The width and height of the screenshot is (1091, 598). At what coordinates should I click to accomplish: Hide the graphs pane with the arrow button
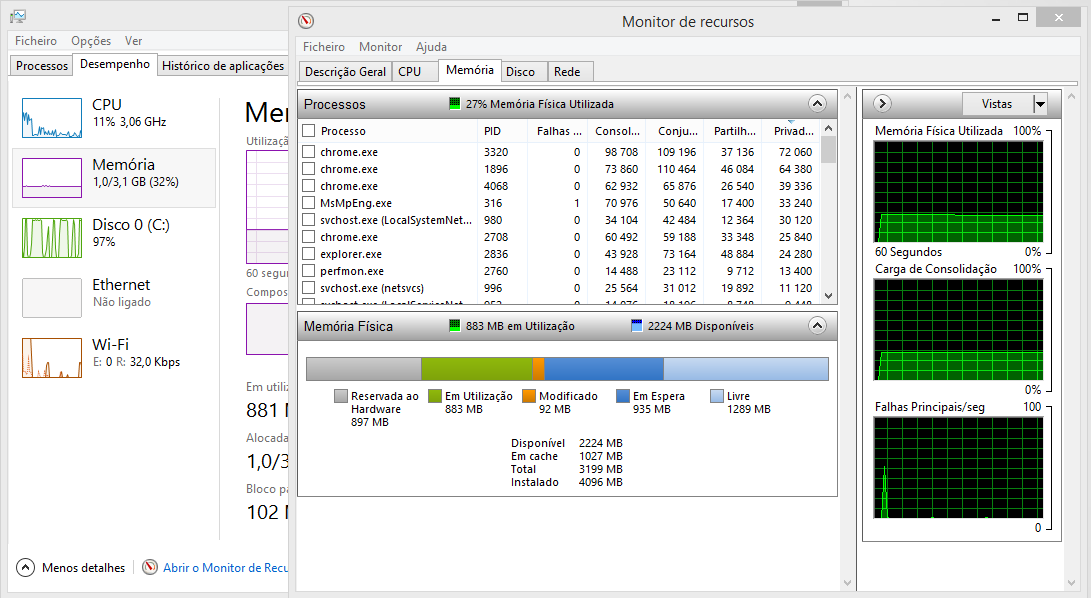(x=882, y=104)
